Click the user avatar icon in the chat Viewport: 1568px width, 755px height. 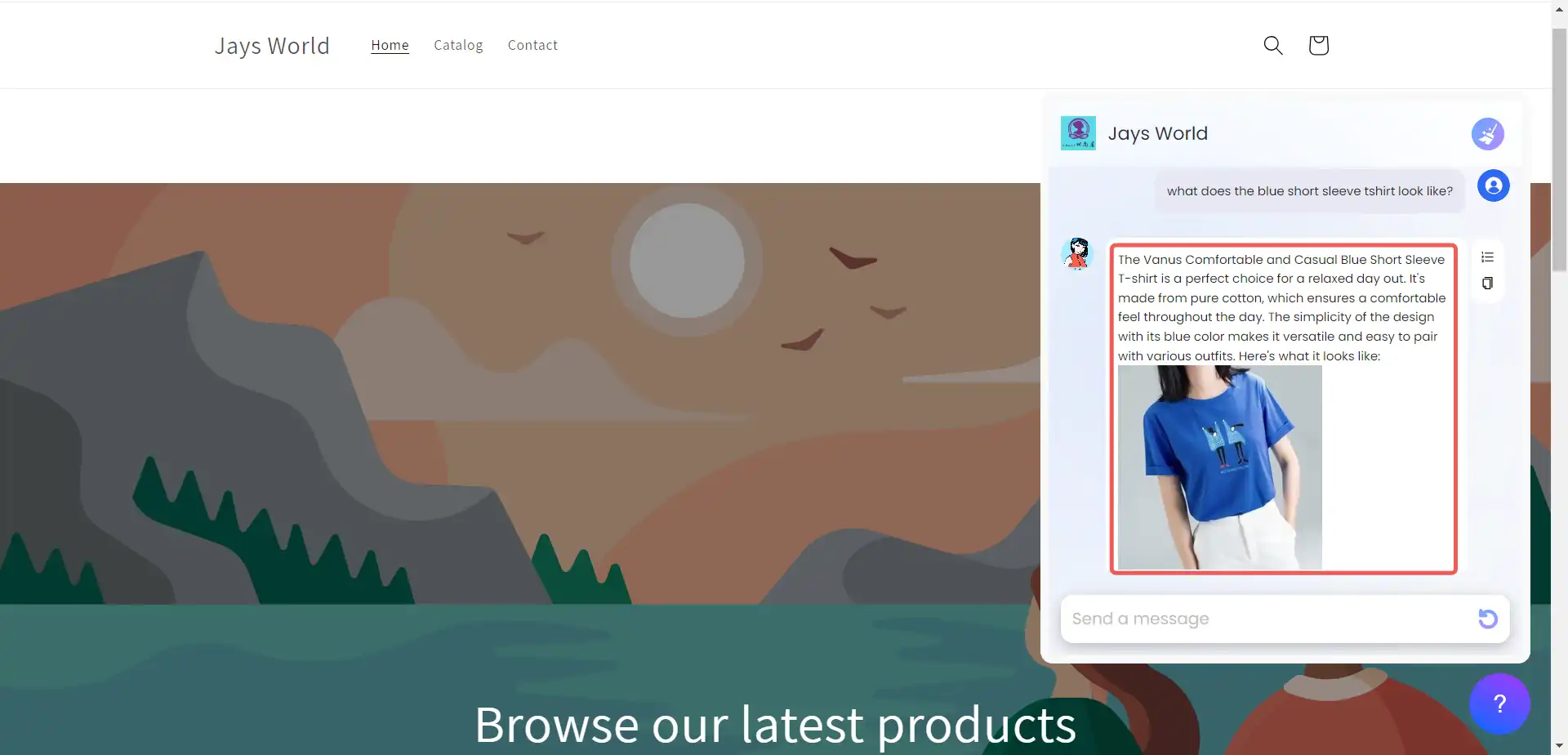[x=1493, y=185]
